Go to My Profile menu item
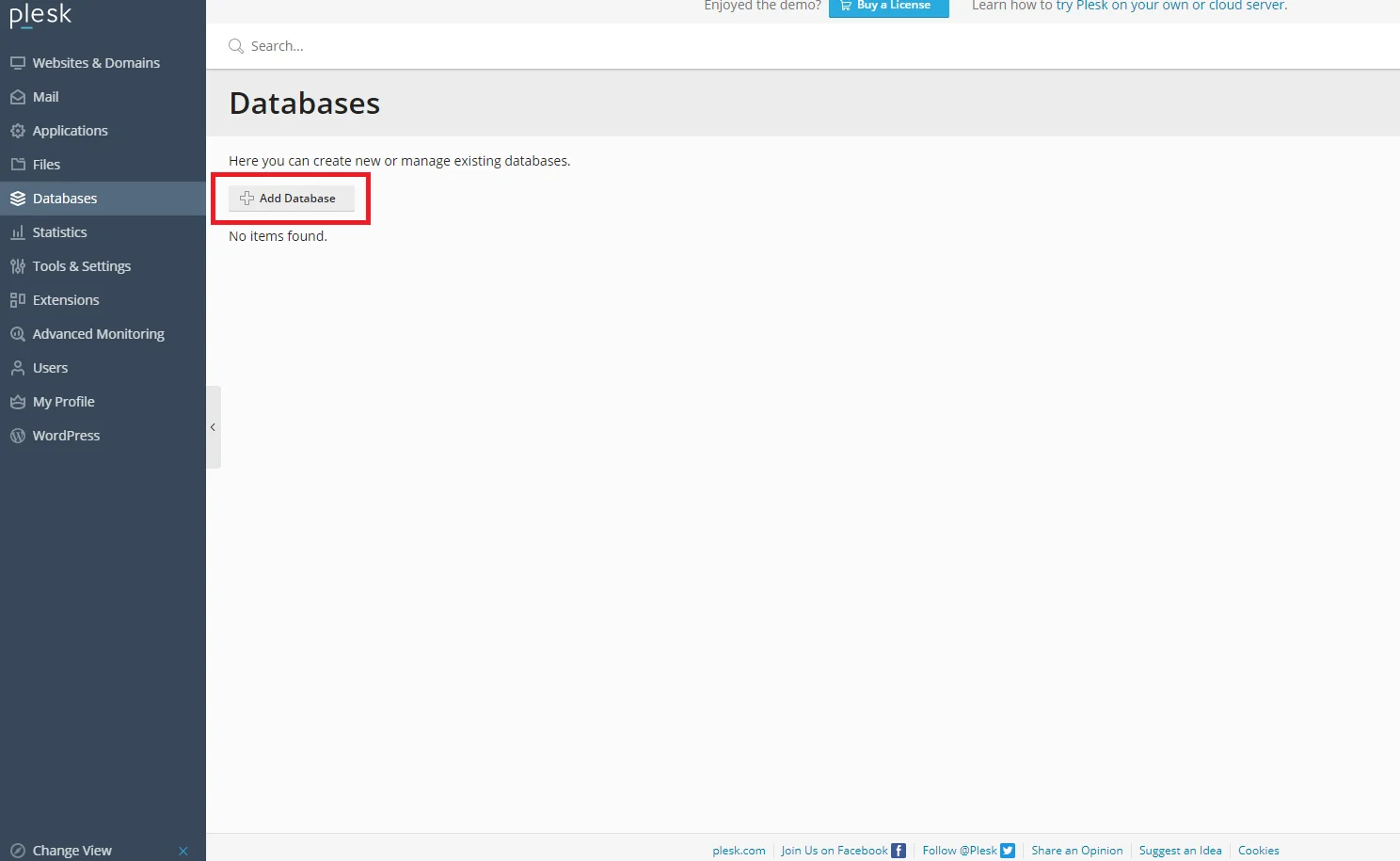Screen dimensions: 1400x861 pyautogui.click(x=63, y=402)
